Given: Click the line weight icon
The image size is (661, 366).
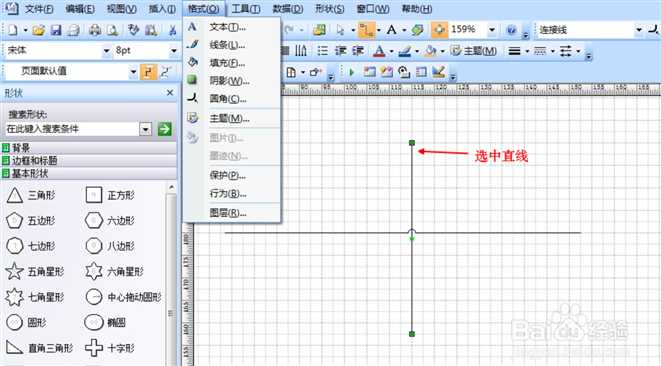Looking at the screenshot, I should 514,51.
